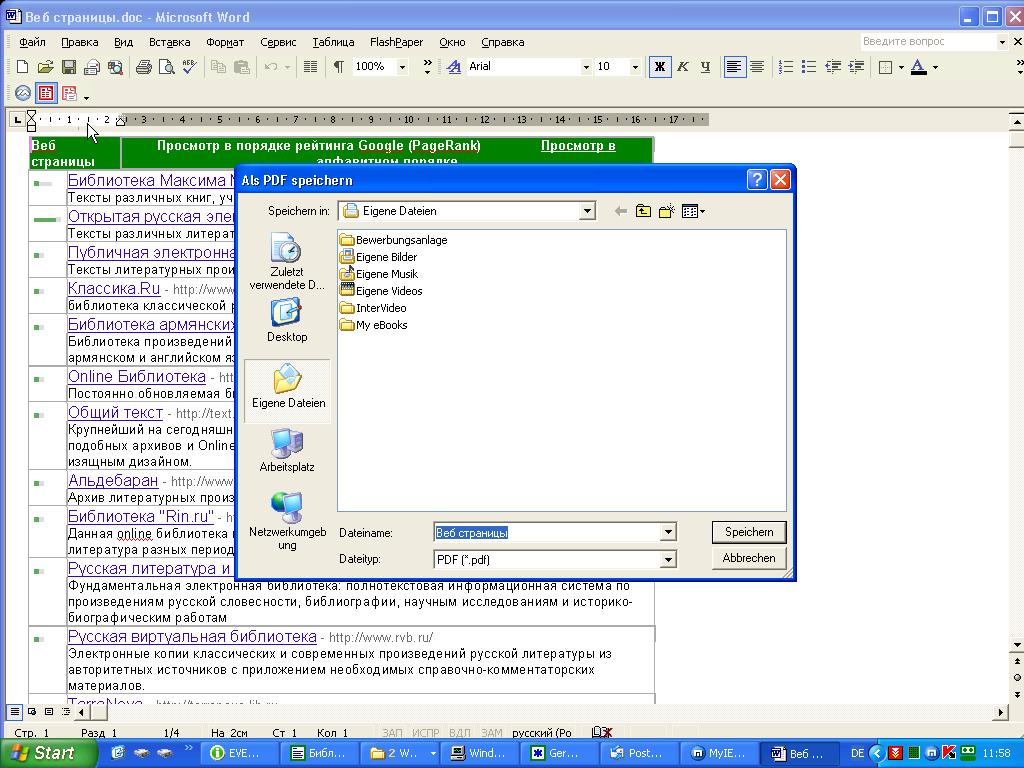Image resolution: width=1024 pixels, height=768 pixels.
Task: Click the outside border icon
Action: coord(886,67)
